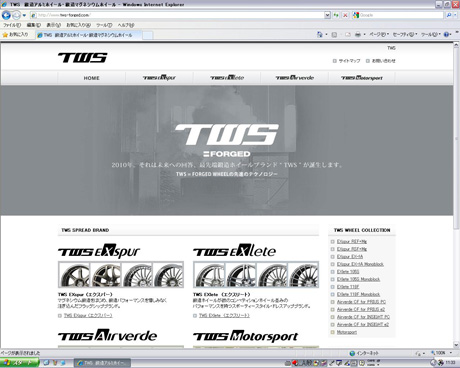Open Airverde CF for INSIGHT e2 link
The image size is (460, 368).
click(363, 324)
